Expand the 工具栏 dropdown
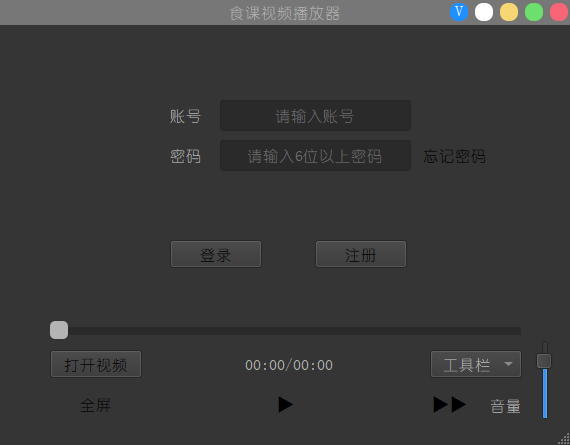Viewport: 570px width, 445px height. pyautogui.click(x=476, y=364)
